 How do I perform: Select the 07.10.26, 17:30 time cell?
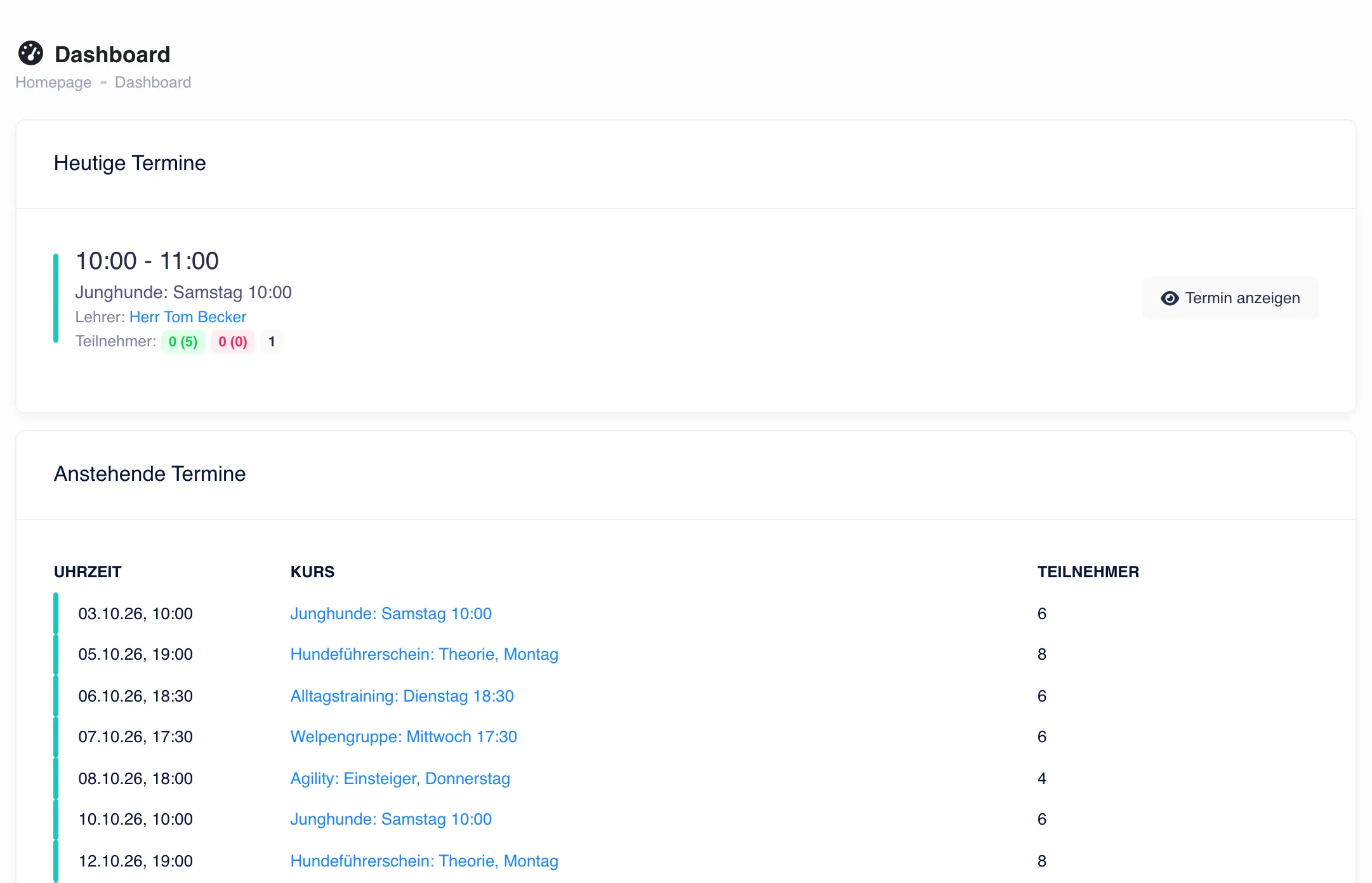136,736
